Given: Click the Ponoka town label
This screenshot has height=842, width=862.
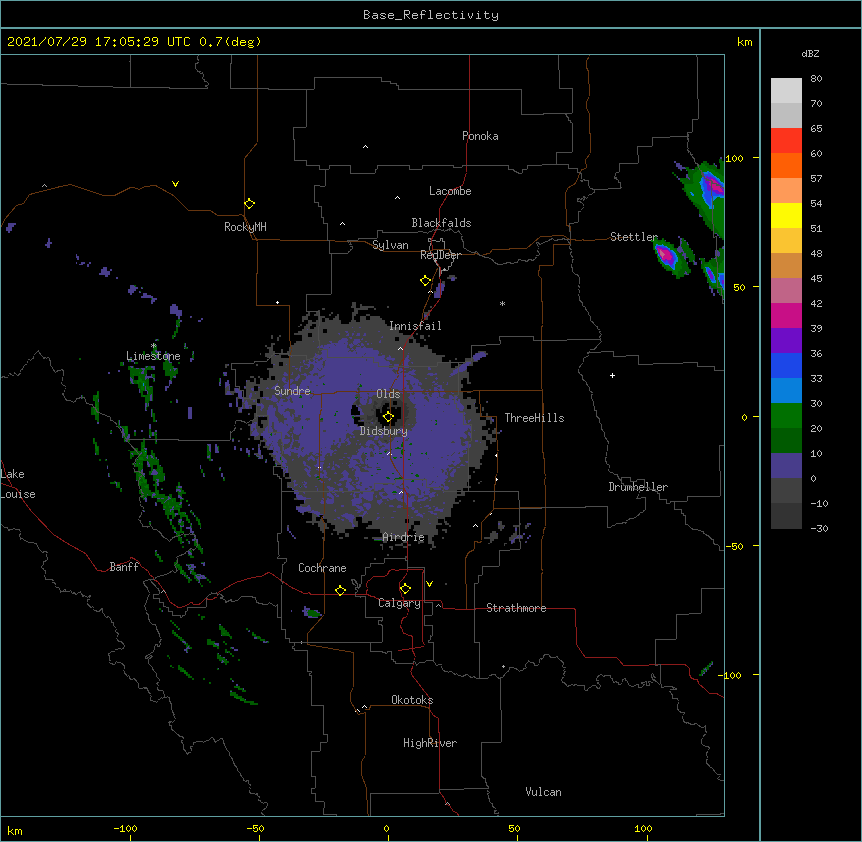Looking at the screenshot, I should (x=480, y=136).
